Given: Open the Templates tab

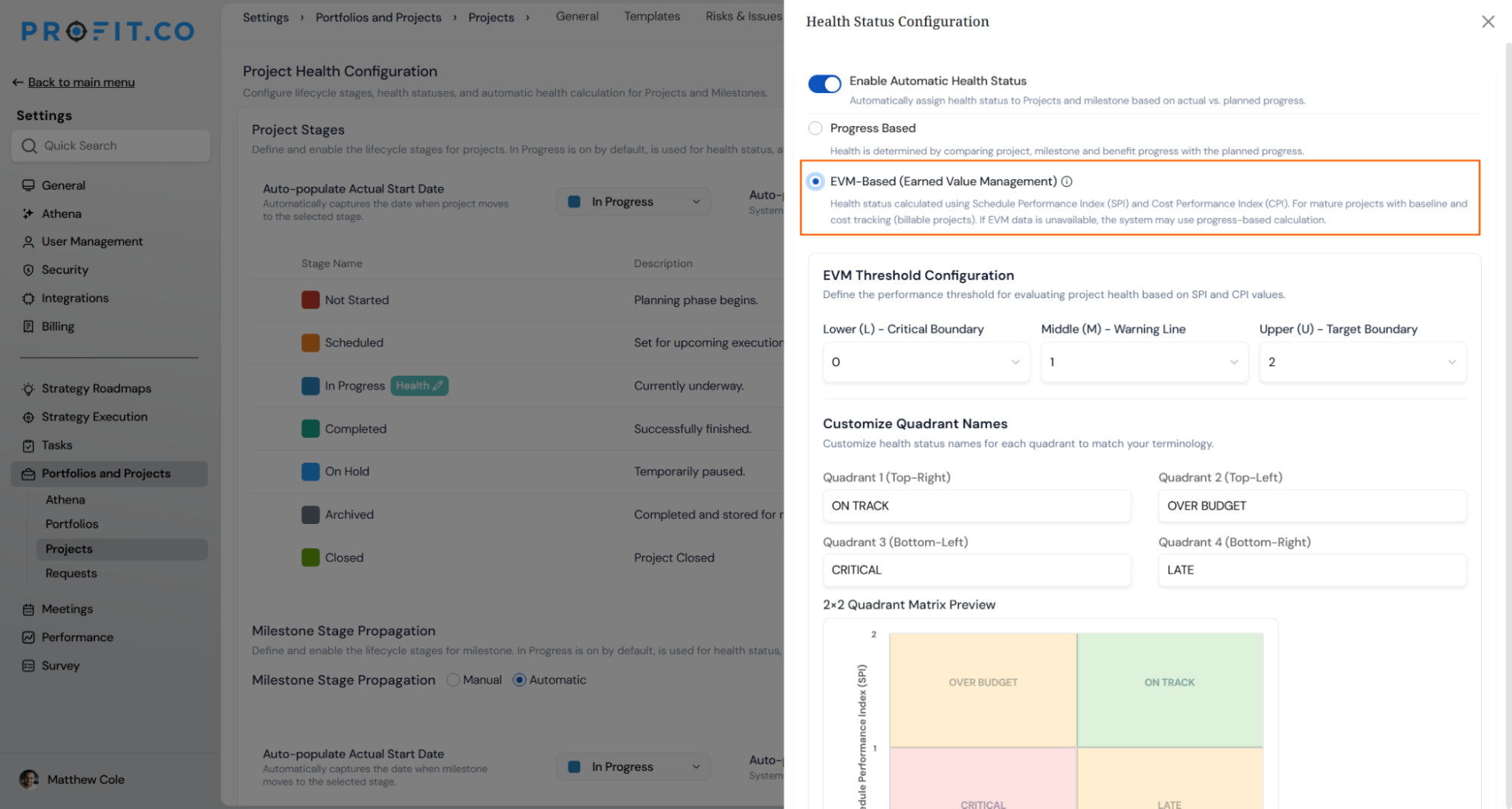Looking at the screenshot, I should tap(652, 17).
